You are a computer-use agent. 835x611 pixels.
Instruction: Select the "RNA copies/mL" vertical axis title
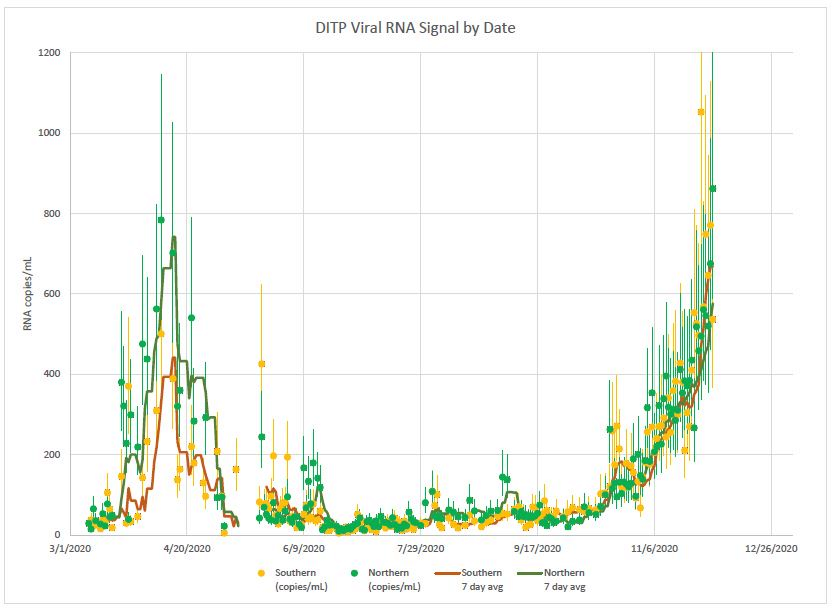pyautogui.click(x=28, y=294)
